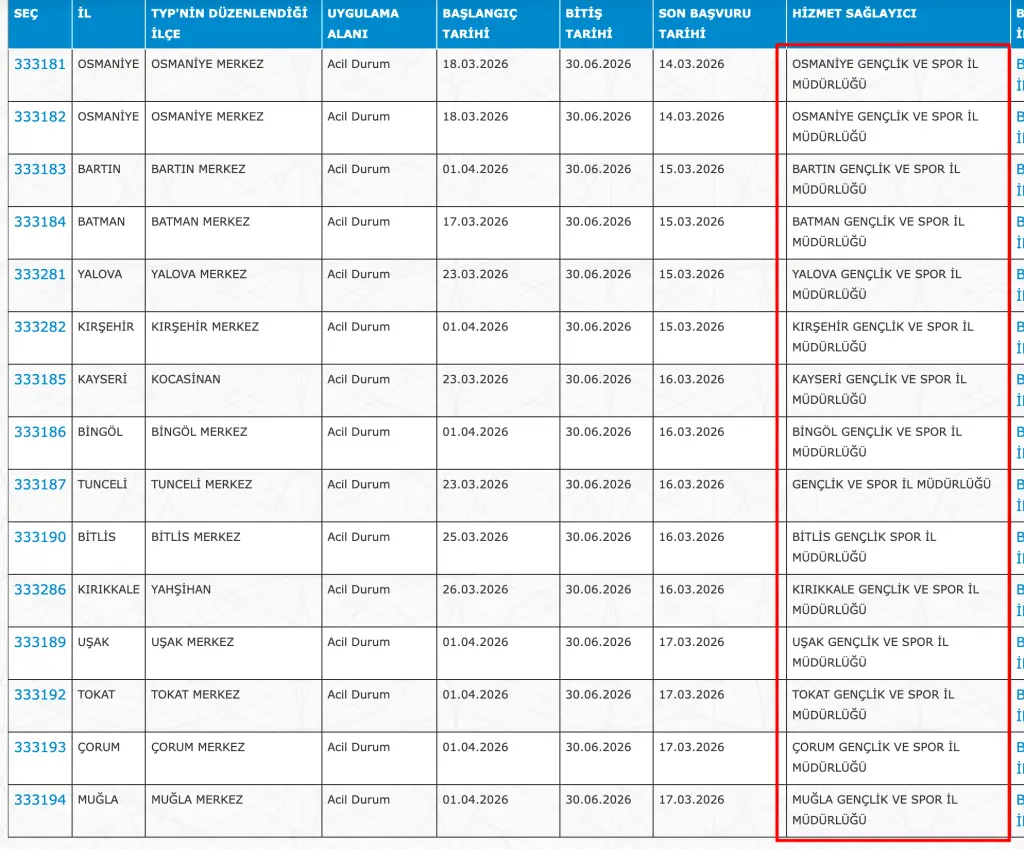The image size is (1024, 849).
Task: Click the HİZMET SAĞLAYICI column header
Action: tap(854, 14)
